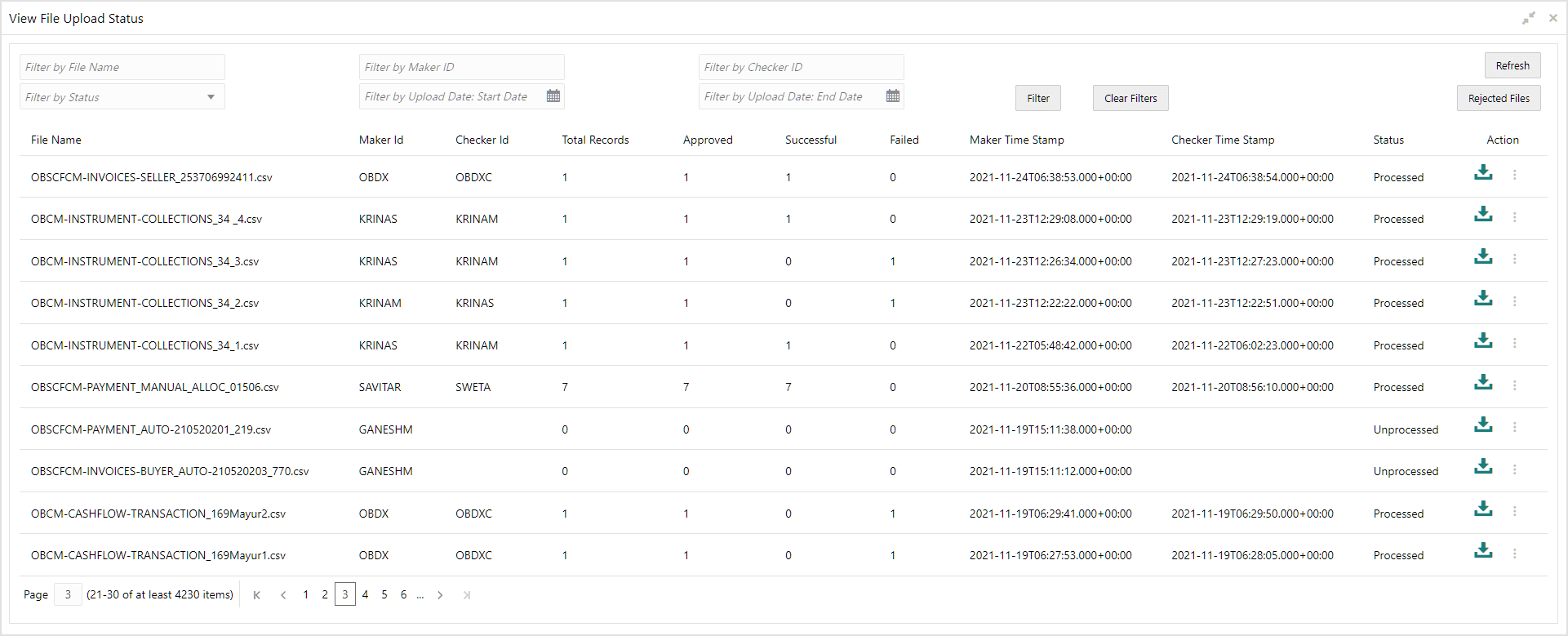This screenshot has height=636, width=1568.
Task: Go to page 1 in pagination
Action: (305, 594)
